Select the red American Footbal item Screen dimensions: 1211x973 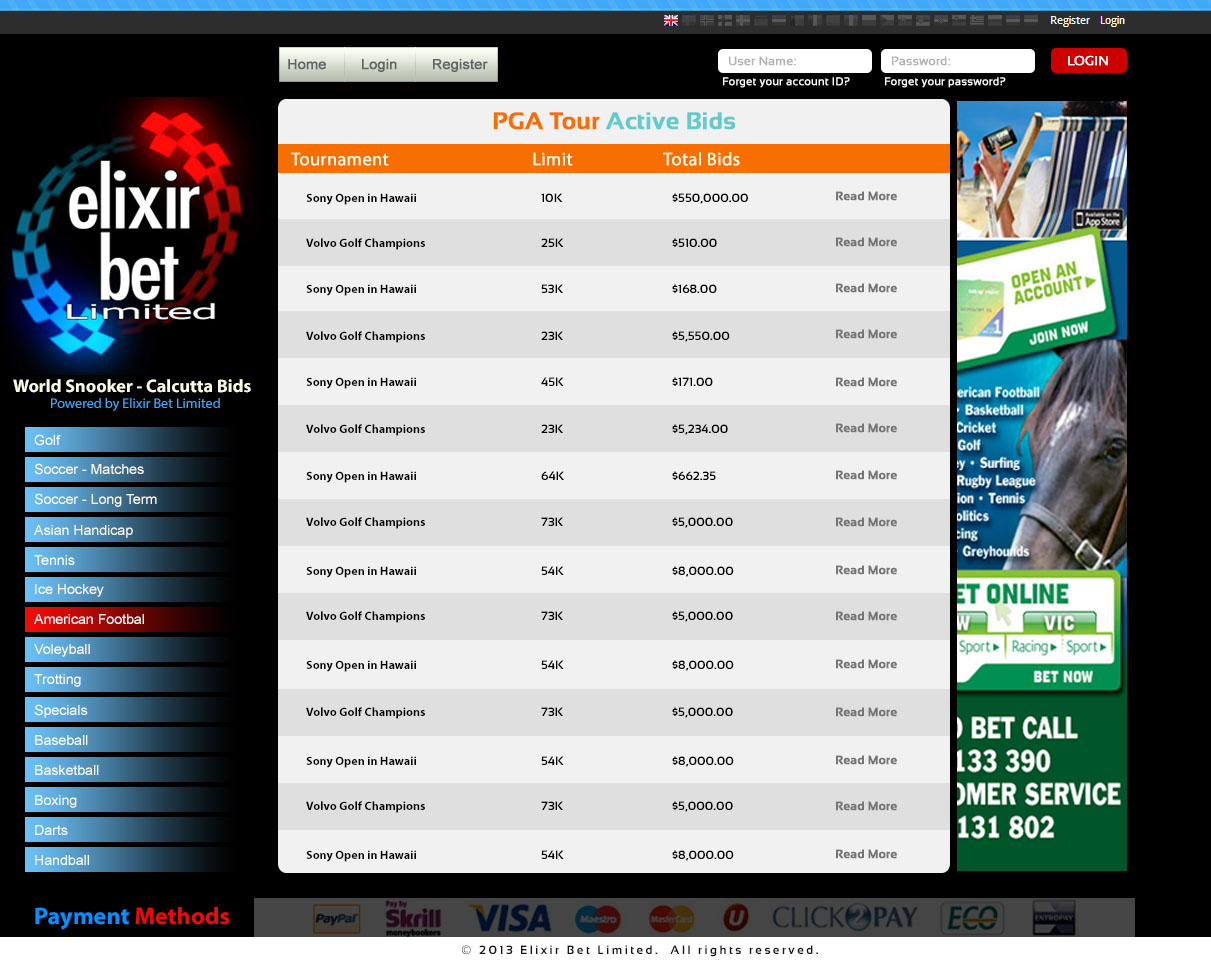click(129, 619)
